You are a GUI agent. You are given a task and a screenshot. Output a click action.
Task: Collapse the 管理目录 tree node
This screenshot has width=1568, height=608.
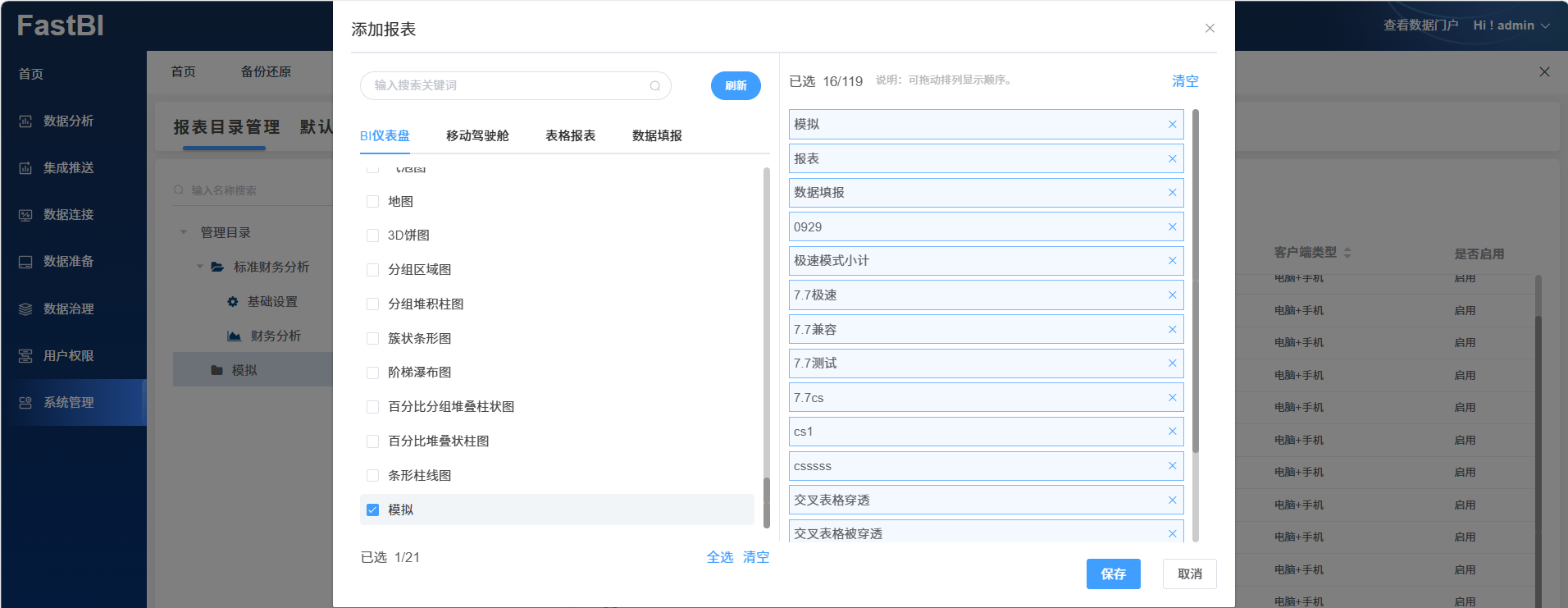click(x=184, y=232)
